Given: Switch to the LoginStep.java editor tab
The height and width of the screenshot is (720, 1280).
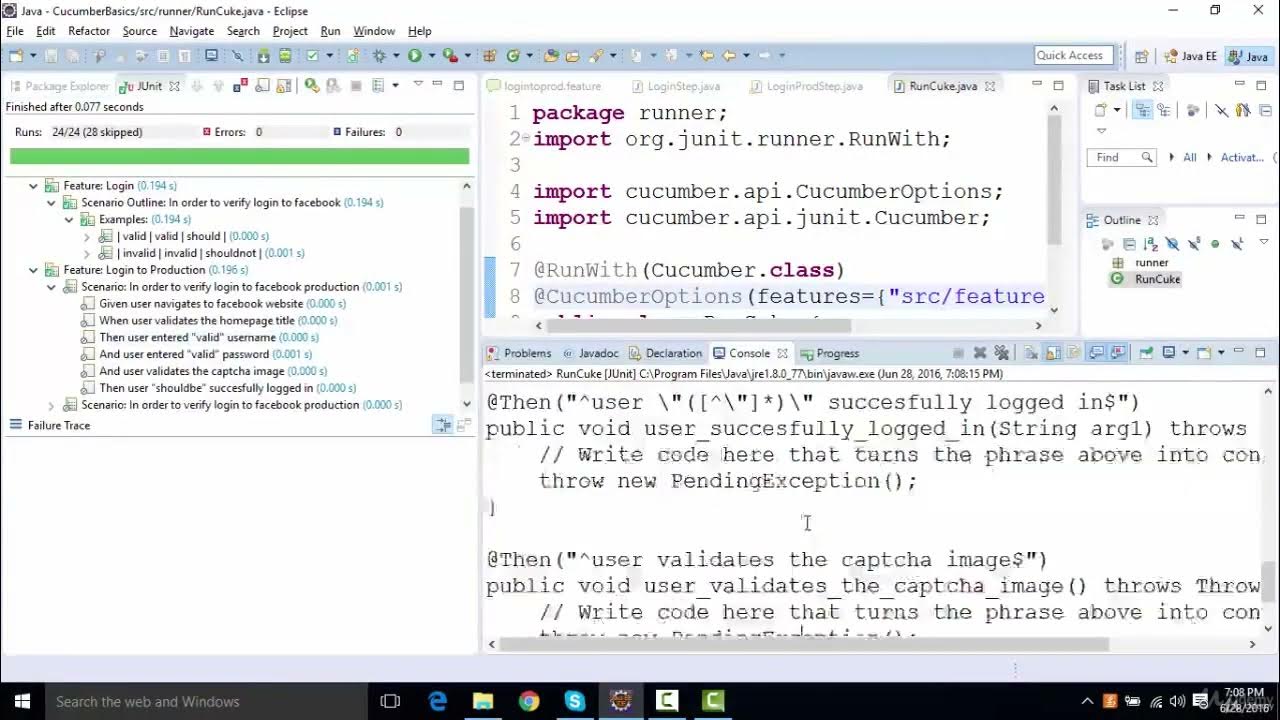Looking at the screenshot, I should [x=677, y=86].
